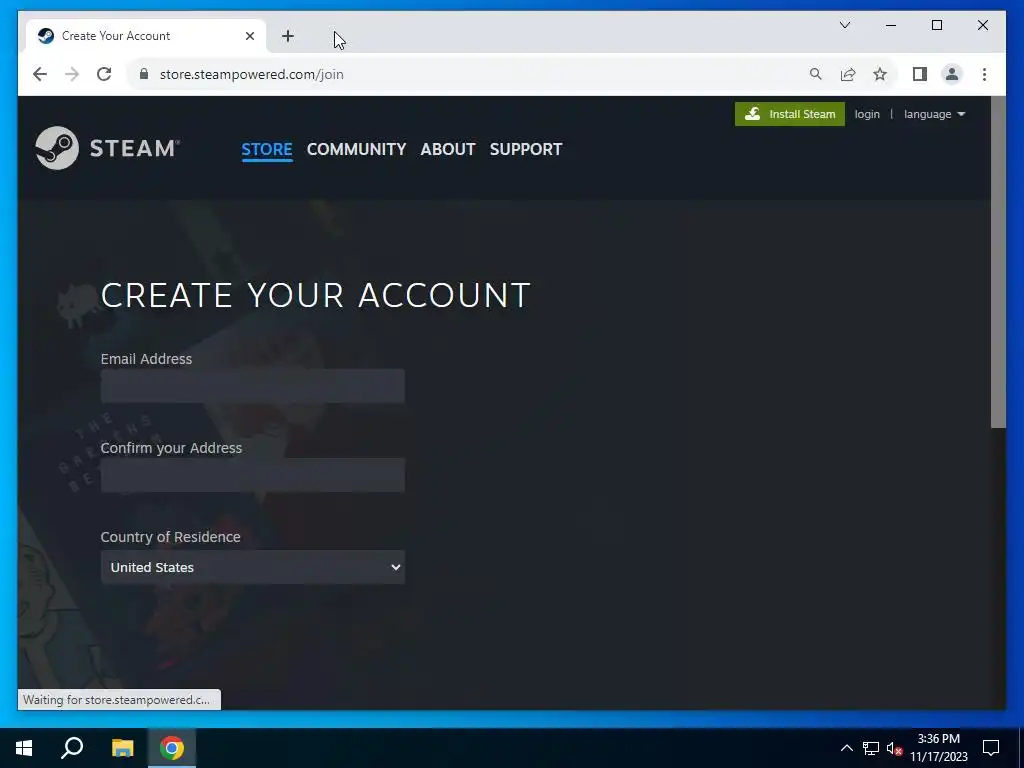
Task: Open the taskbar clock and date
Action: click(938, 748)
